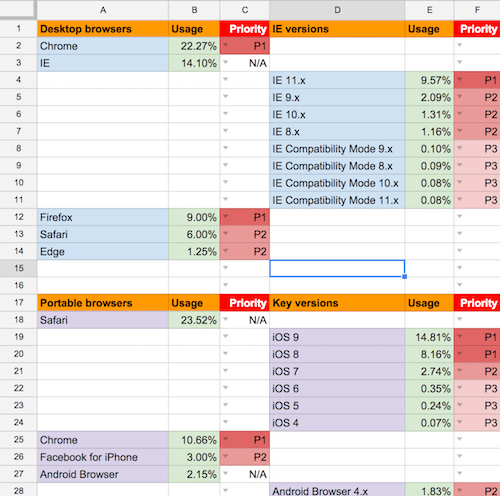Open priority dropdown for Chrome desktop row
Viewport: 500px width, 496px height.
click(x=226, y=45)
